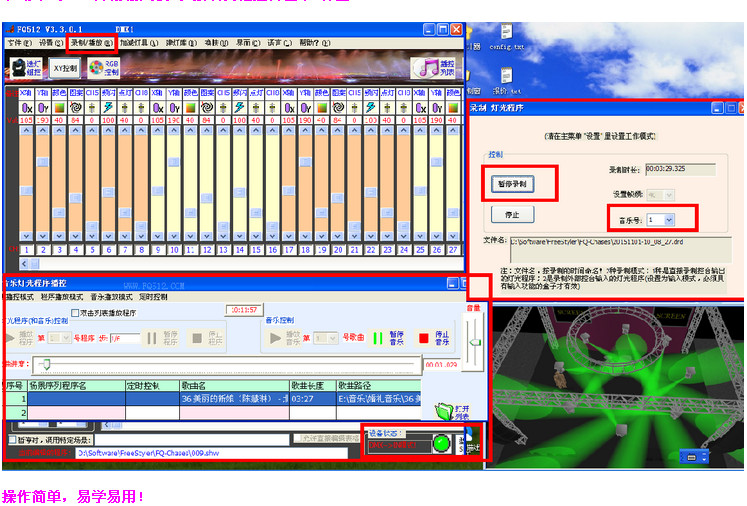Open the program number dropdown before 号程序

click(x=66, y=338)
